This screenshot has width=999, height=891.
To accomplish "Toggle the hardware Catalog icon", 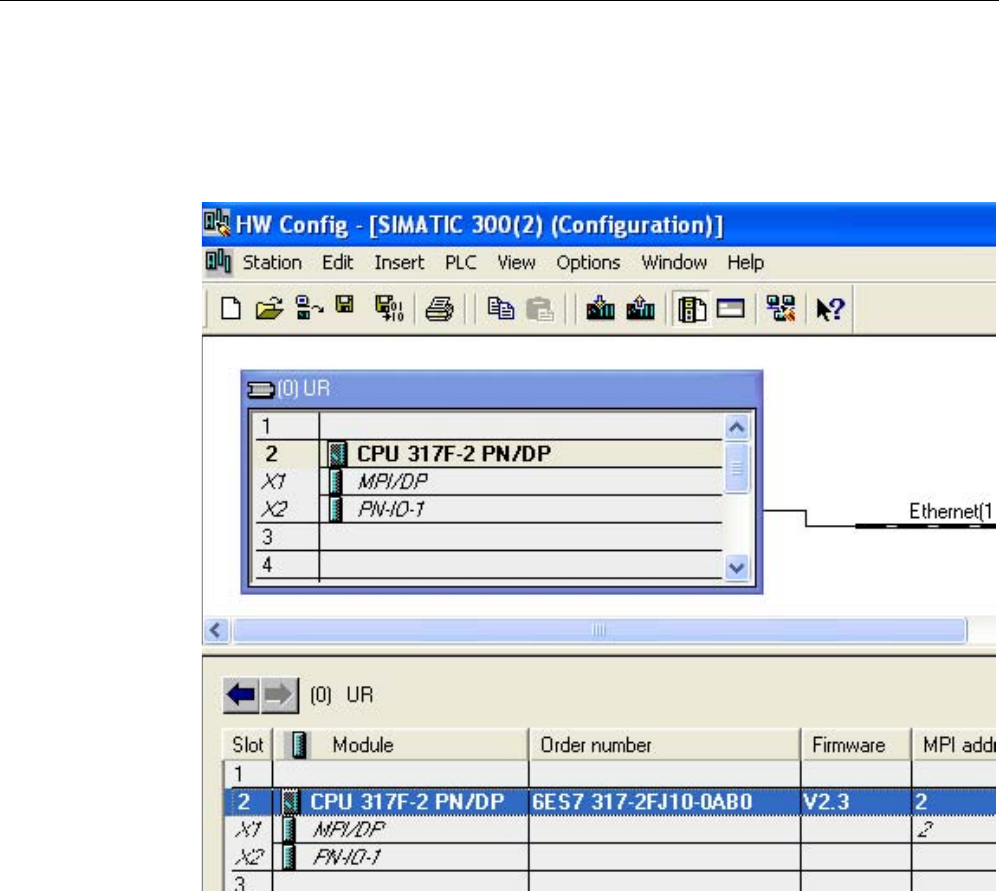I will point(692,310).
